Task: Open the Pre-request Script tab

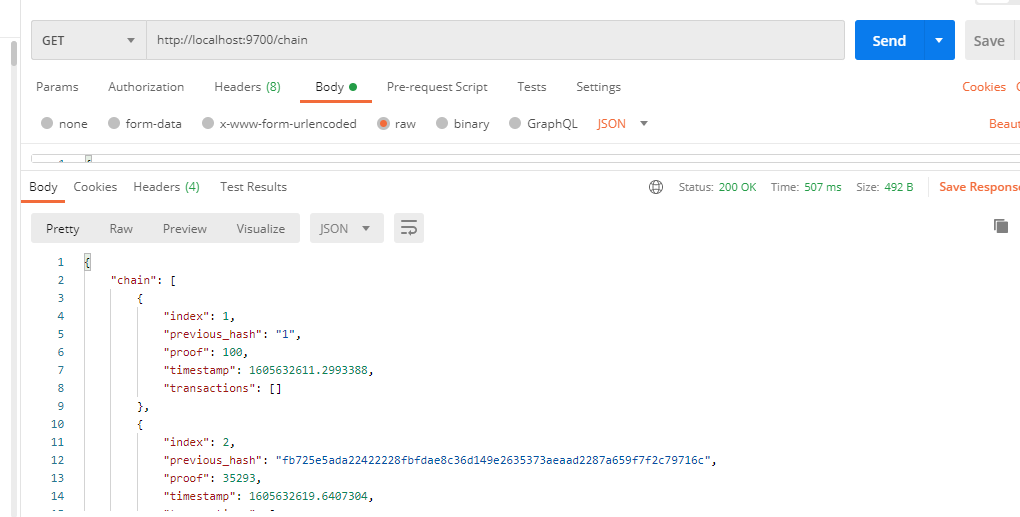Action: 437,87
